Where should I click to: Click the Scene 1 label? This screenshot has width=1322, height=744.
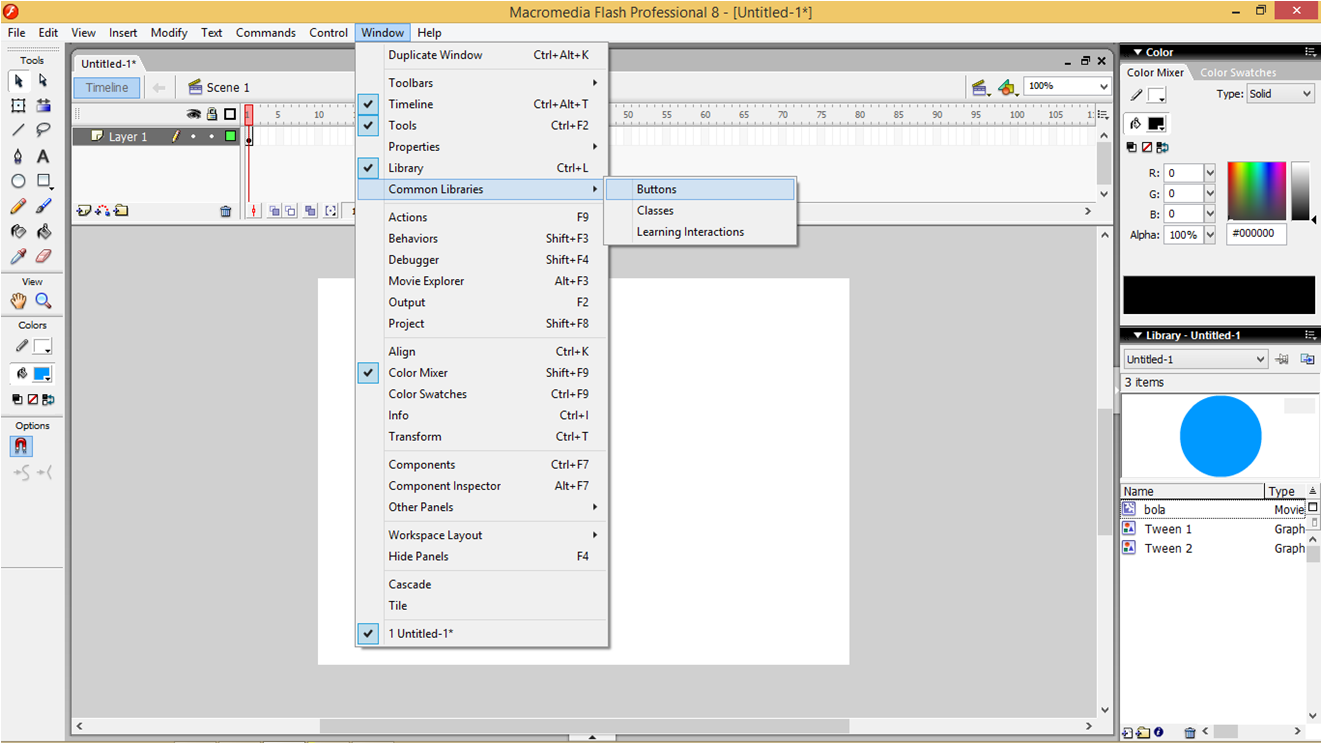coord(228,88)
